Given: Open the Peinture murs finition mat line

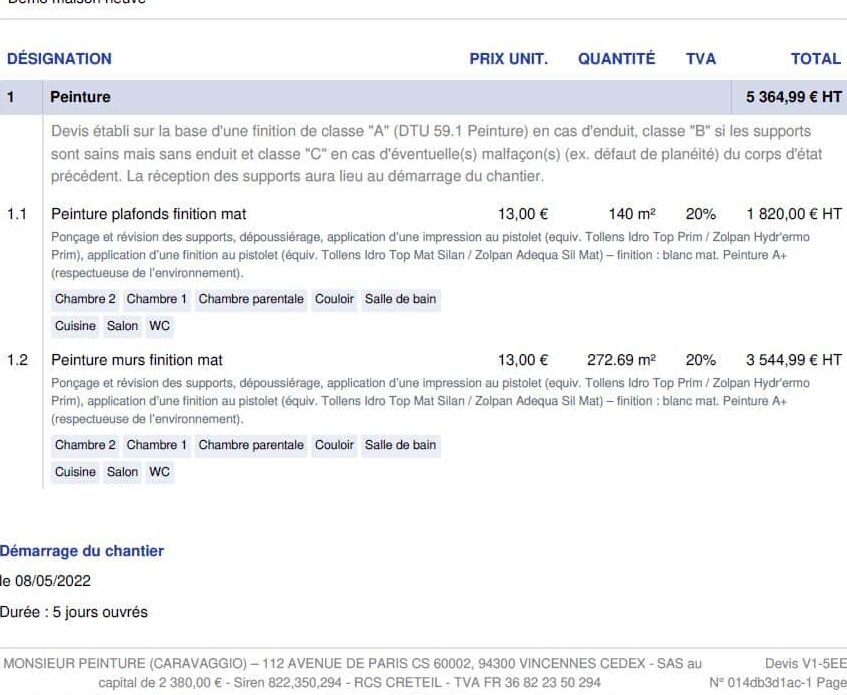Looking at the screenshot, I should point(137,360).
